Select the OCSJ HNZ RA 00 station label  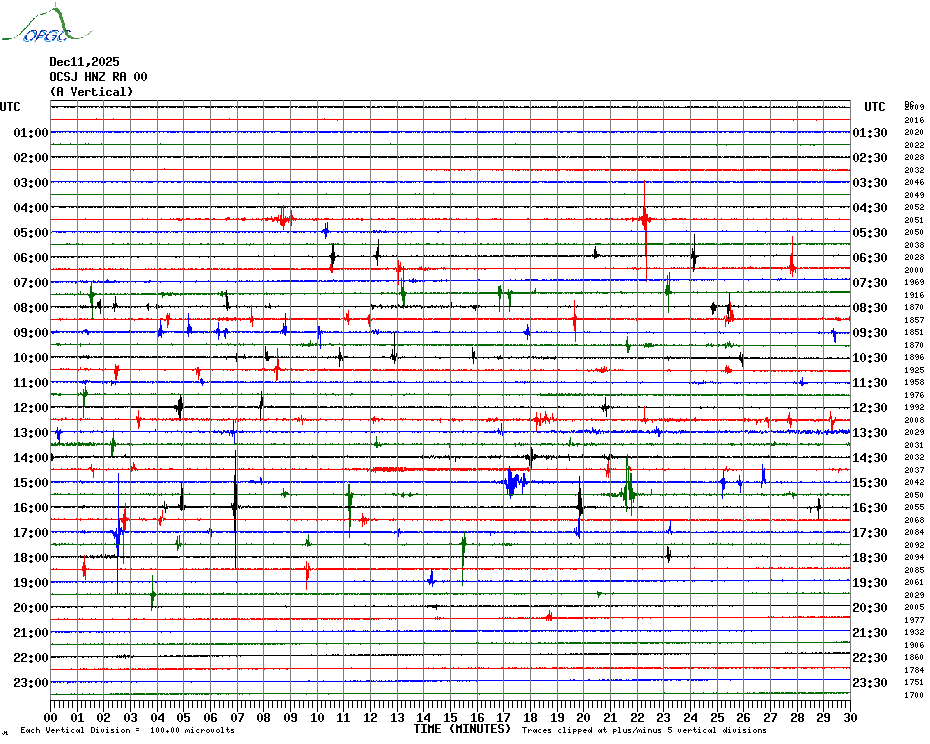pyautogui.click(x=98, y=77)
